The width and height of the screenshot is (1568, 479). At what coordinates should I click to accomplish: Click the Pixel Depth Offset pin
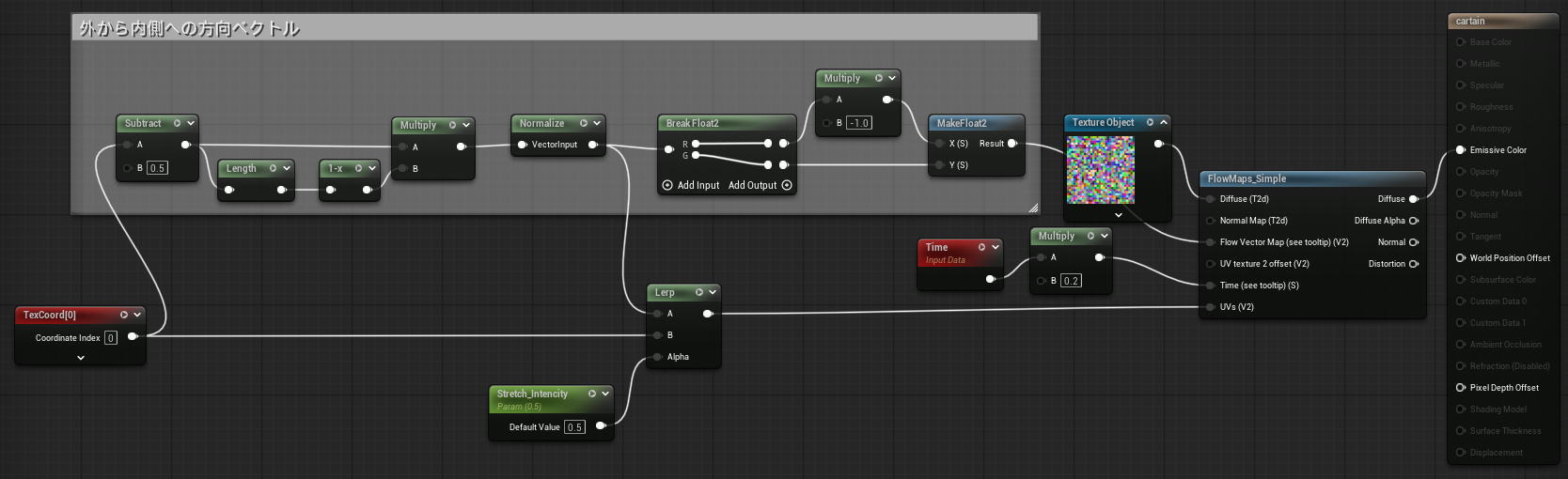point(1460,388)
